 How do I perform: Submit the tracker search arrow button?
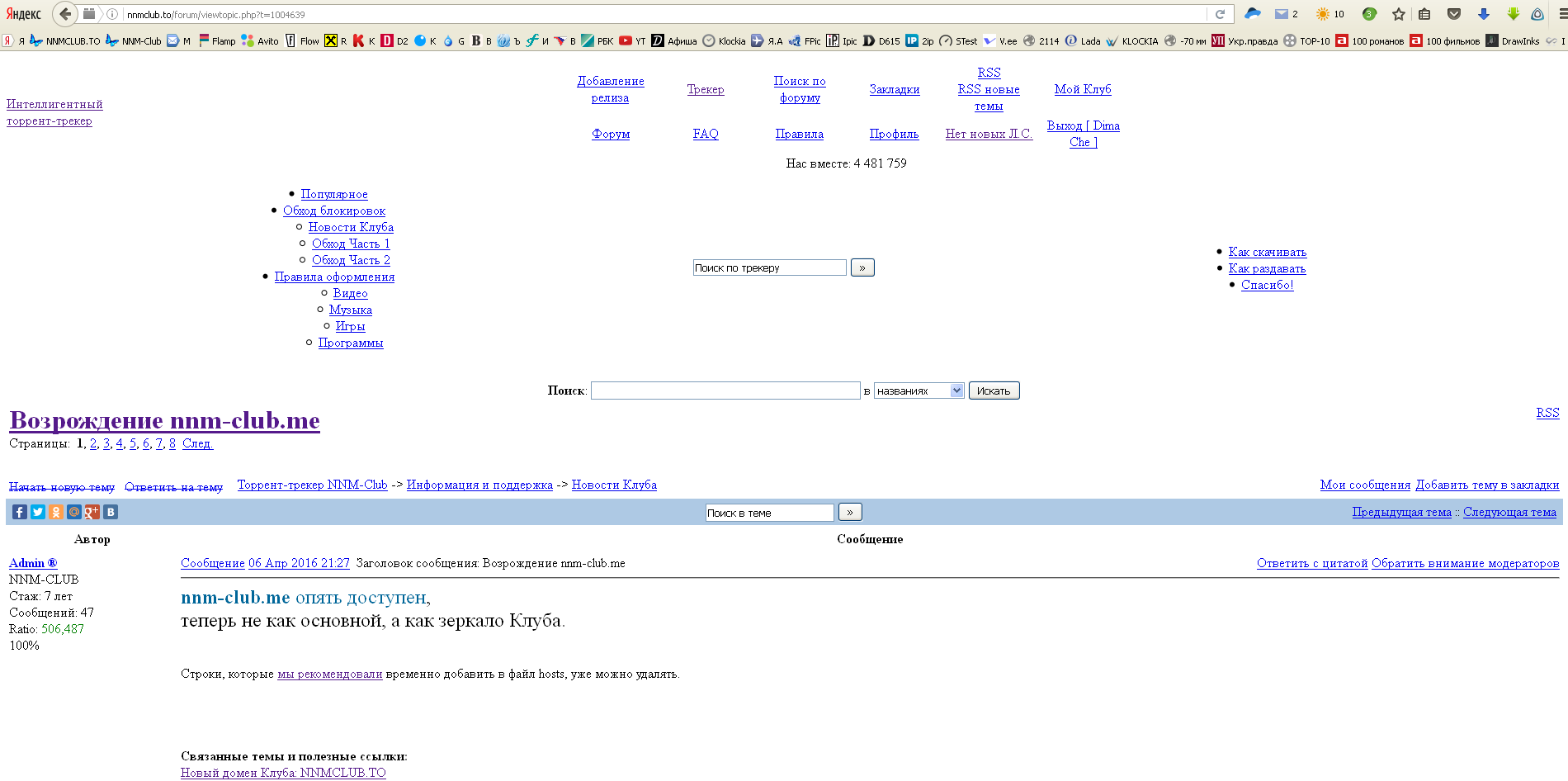[x=862, y=267]
